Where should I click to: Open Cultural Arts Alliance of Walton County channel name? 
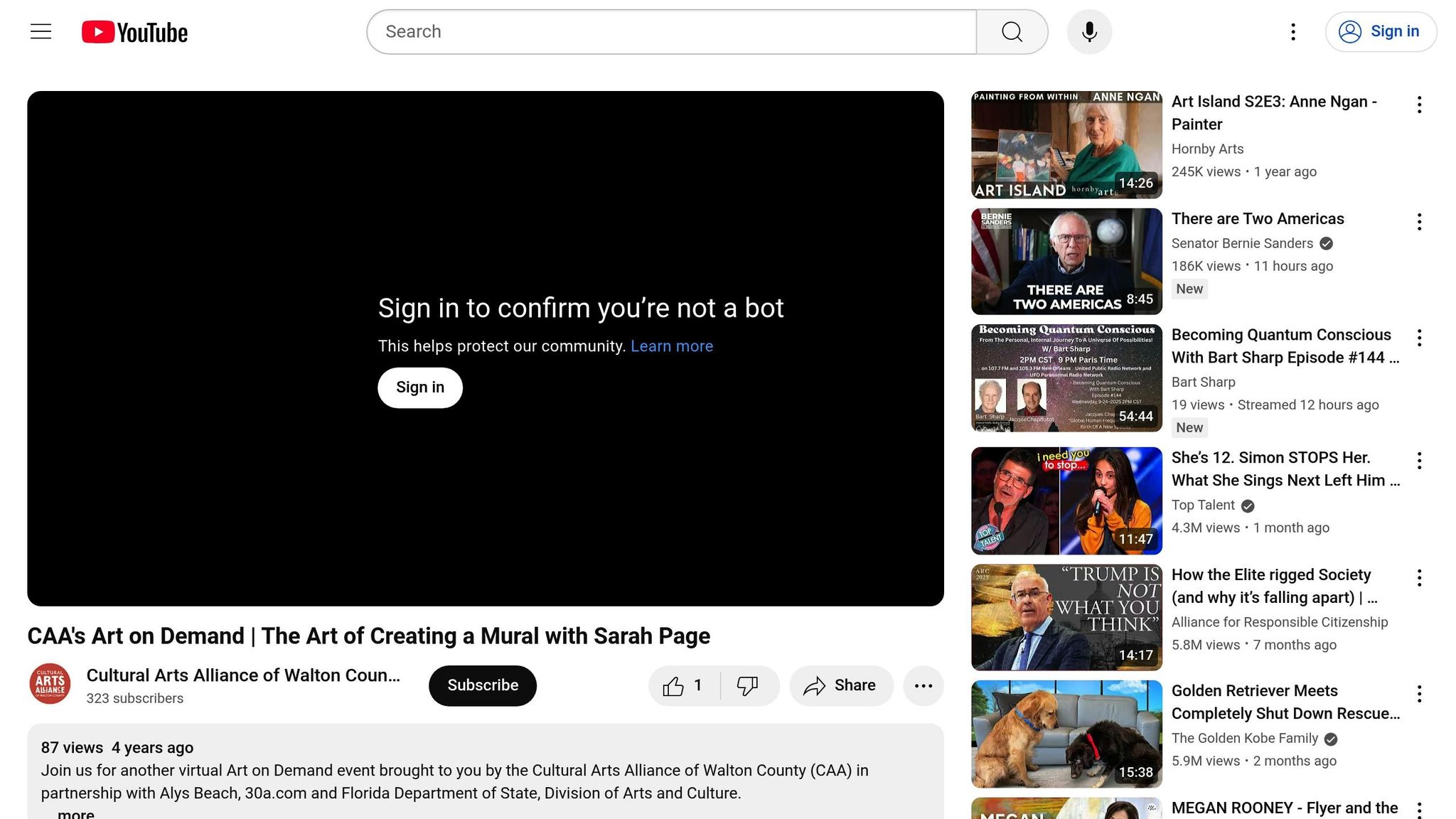tap(243, 675)
